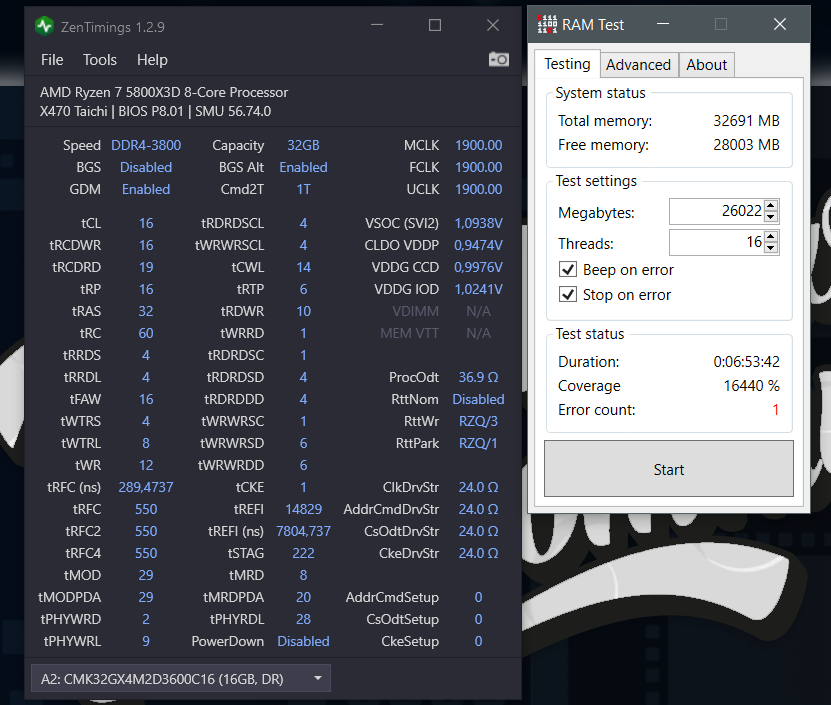Click the BGS Alt Enabled value
The width and height of the screenshot is (831, 705).
303,167
